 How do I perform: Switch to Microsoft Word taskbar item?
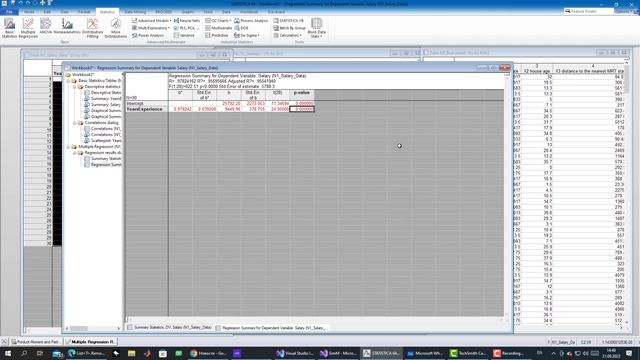tap(425, 353)
